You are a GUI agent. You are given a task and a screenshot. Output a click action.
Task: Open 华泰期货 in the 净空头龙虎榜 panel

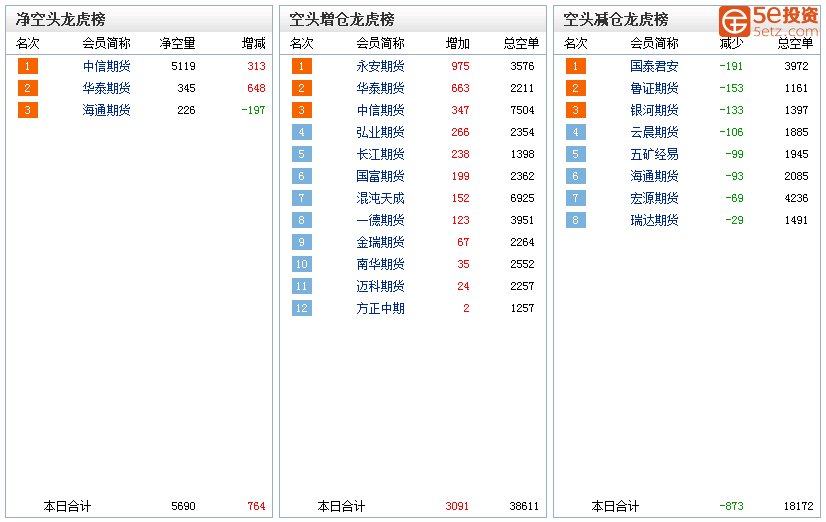pyautogui.click(x=106, y=88)
